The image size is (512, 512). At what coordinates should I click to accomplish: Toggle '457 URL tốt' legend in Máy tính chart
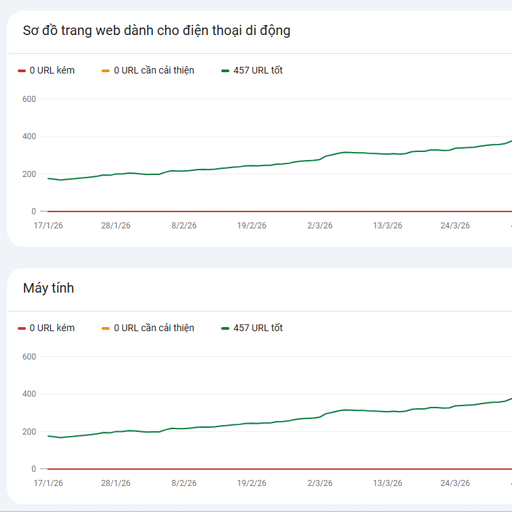tap(252, 328)
